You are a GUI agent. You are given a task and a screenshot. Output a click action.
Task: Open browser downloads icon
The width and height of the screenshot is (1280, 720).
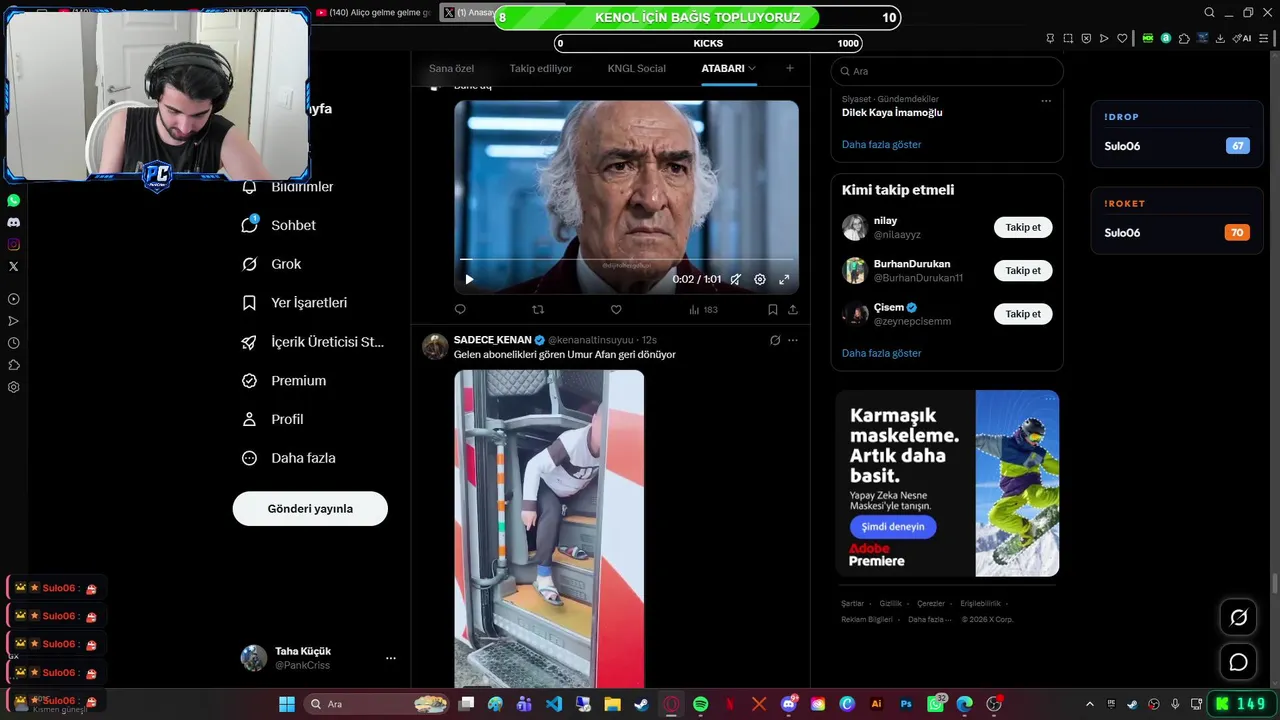[x=1220, y=38]
